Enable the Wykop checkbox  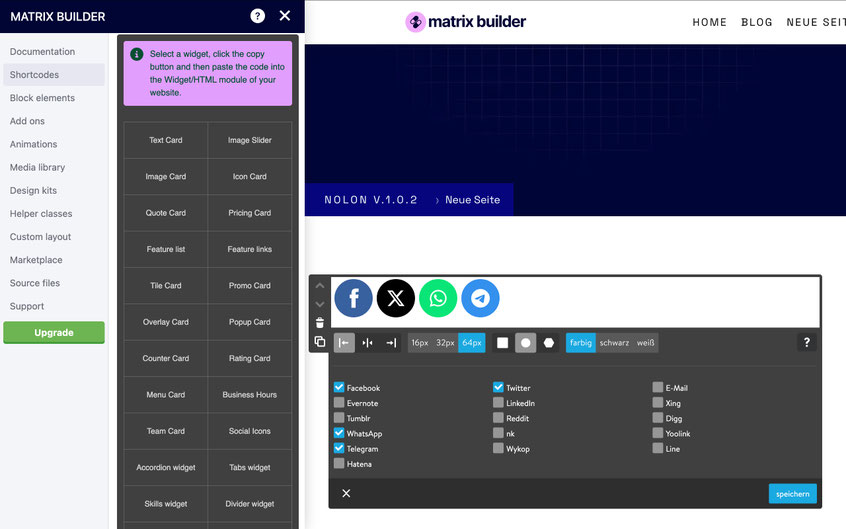click(x=498, y=447)
